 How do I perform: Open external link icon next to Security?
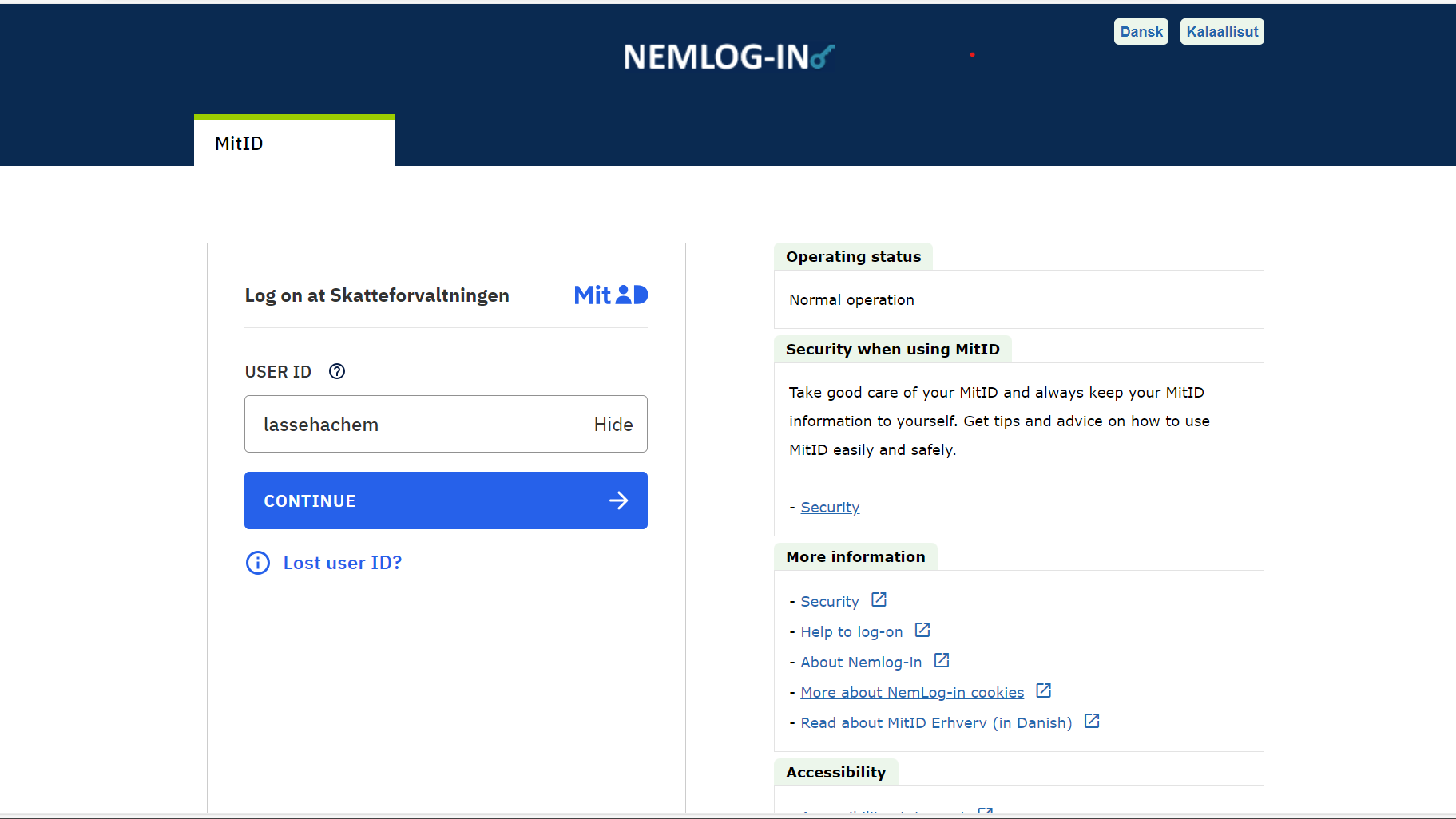pos(879,599)
